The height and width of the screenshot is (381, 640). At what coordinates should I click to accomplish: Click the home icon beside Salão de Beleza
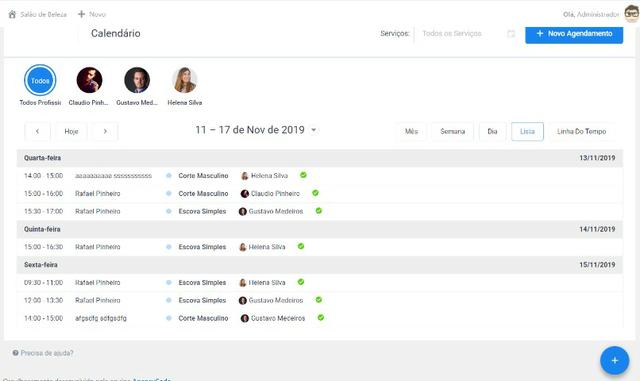12,14
